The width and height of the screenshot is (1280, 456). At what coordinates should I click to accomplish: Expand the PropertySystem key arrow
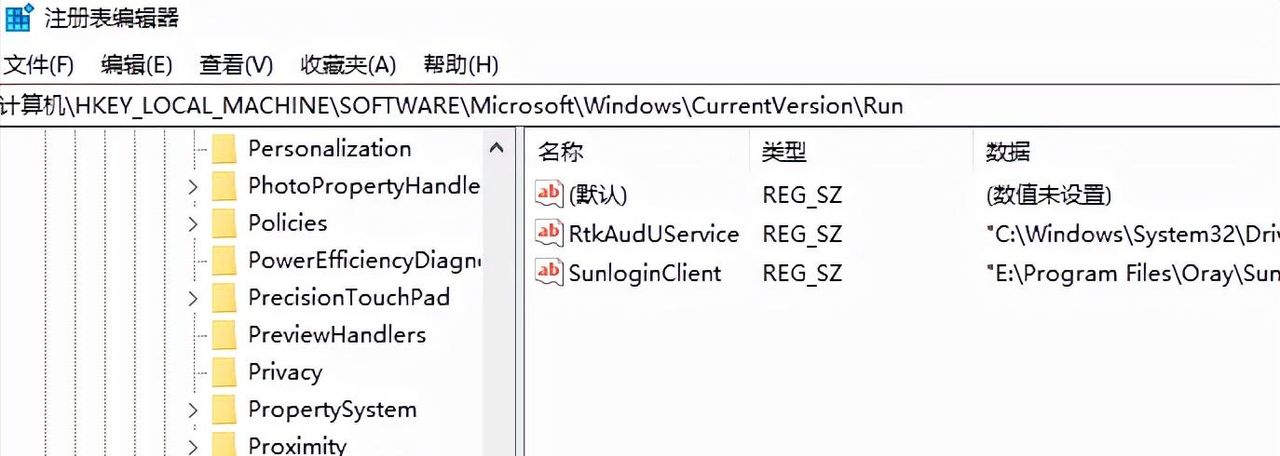(x=193, y=410)
